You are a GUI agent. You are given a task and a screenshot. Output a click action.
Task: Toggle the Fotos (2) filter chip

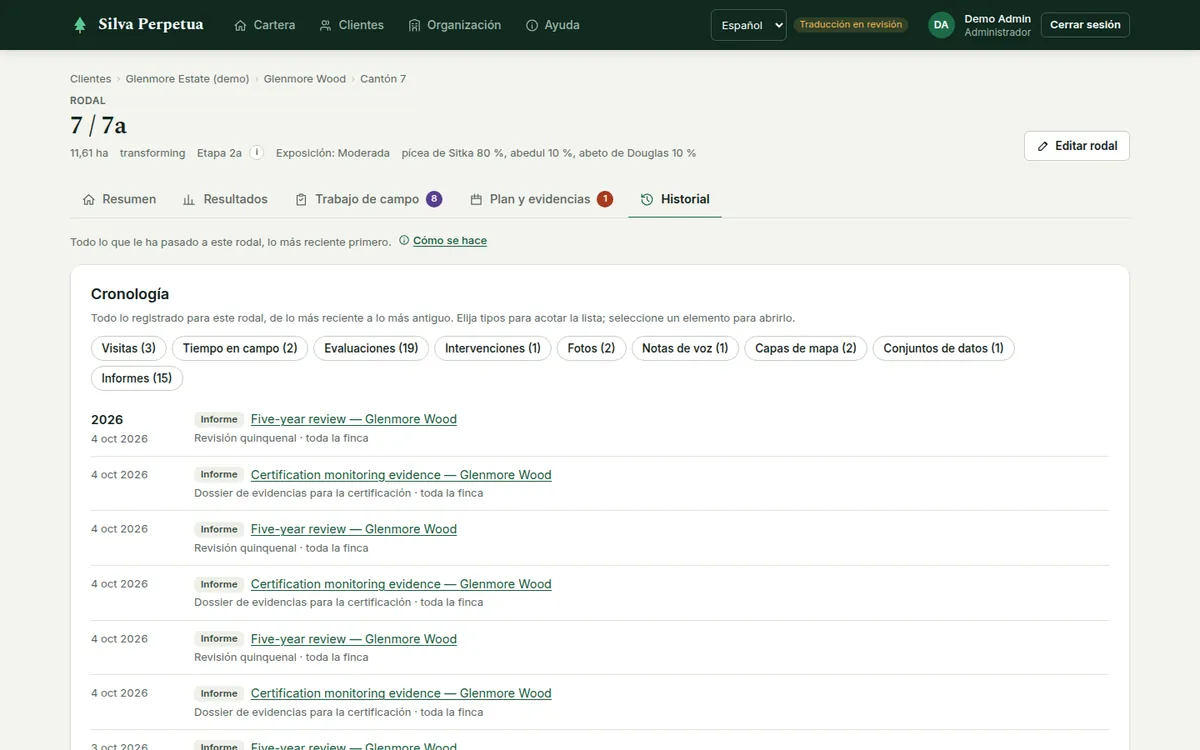pos(591,348)
